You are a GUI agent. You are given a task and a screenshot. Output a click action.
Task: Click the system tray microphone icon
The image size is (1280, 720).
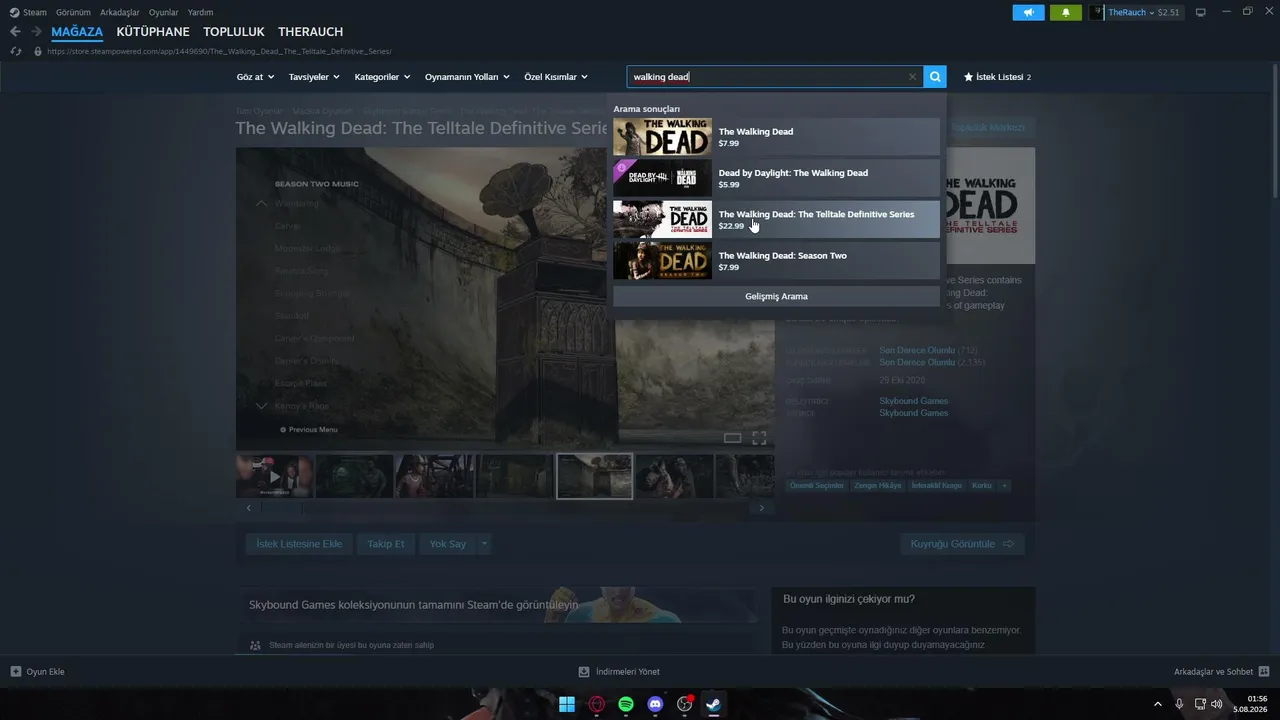click(x=1179, y=704)
